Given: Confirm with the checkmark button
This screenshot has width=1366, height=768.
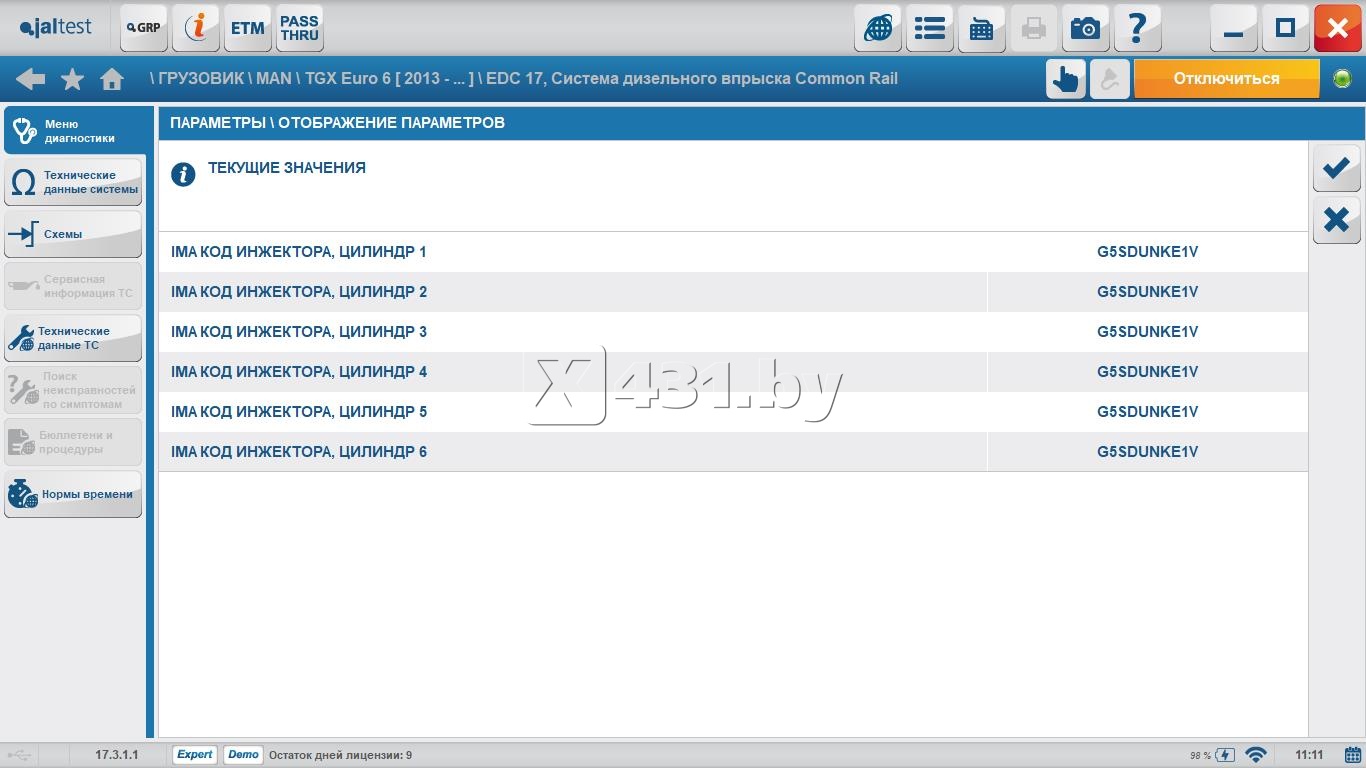Looking at the screenshot, I should click(x=1336, y=168).
